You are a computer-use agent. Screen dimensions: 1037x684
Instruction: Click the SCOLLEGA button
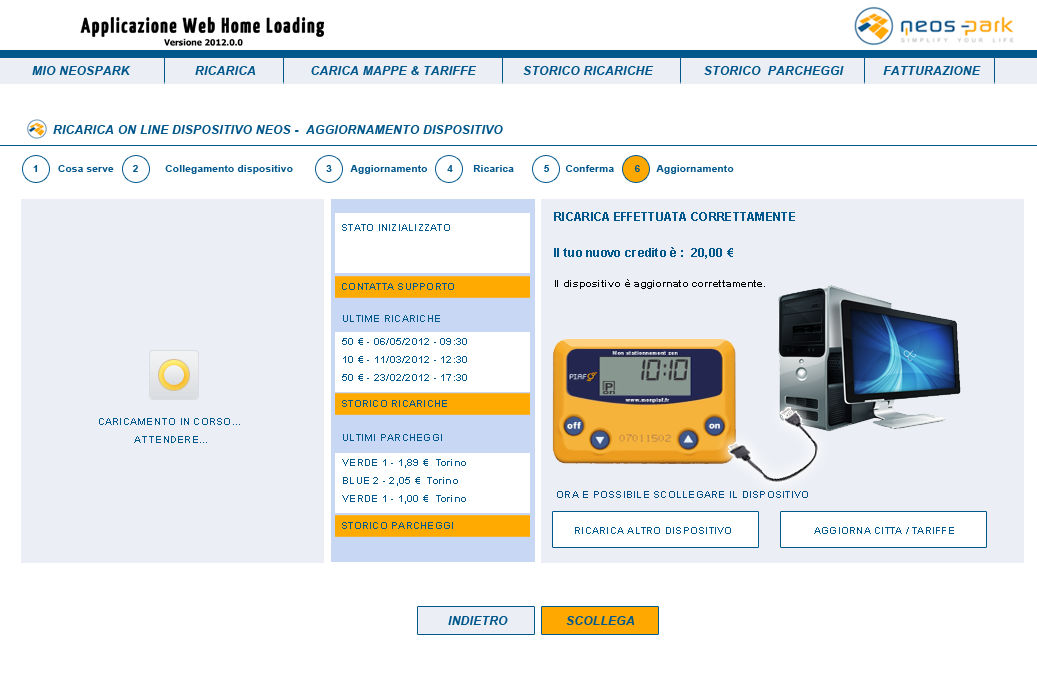pos(600,620)
